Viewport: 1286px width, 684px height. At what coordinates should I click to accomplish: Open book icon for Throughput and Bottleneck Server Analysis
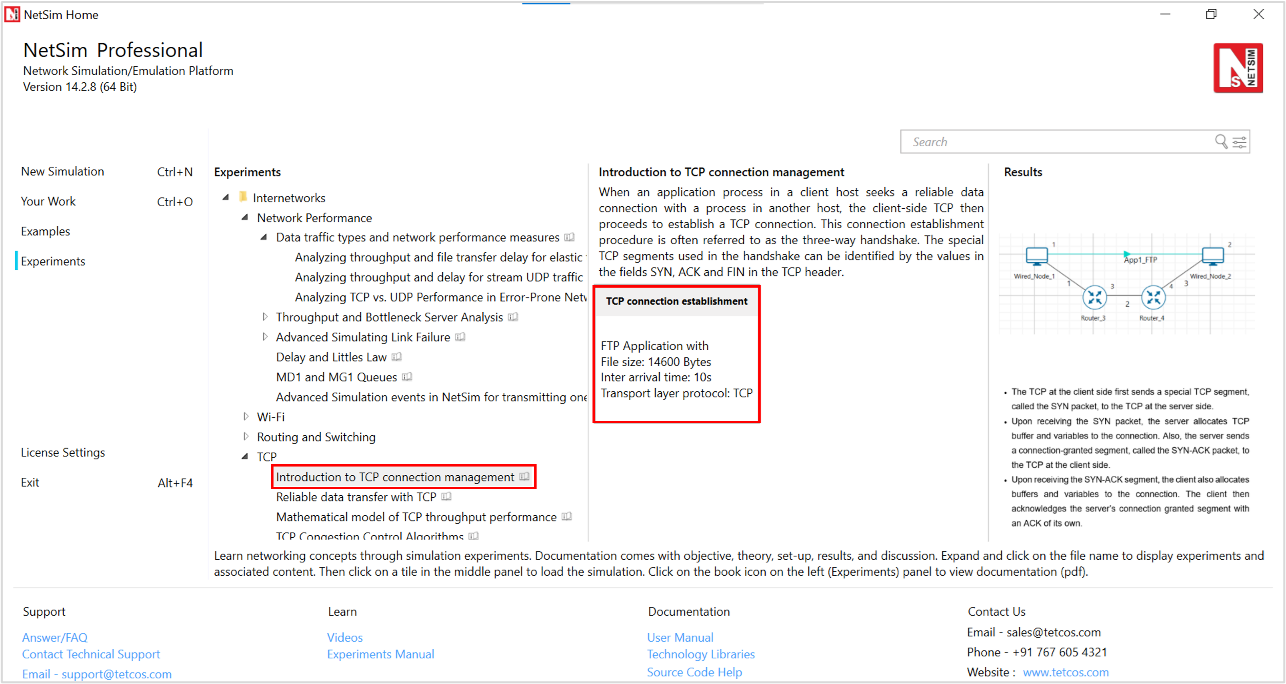[514, 317]
